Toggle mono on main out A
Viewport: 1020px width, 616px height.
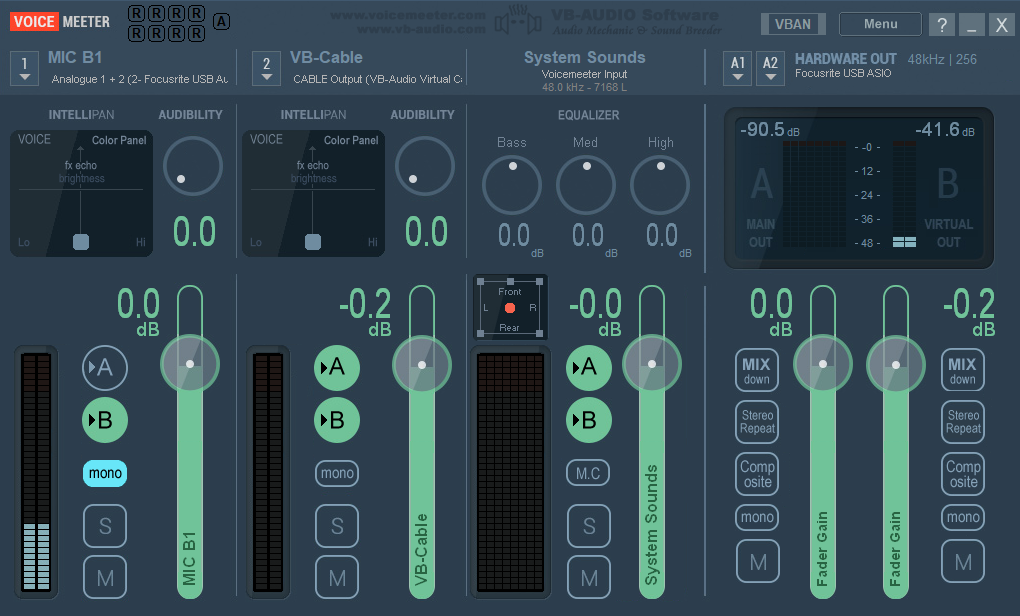tap(757, 517)
